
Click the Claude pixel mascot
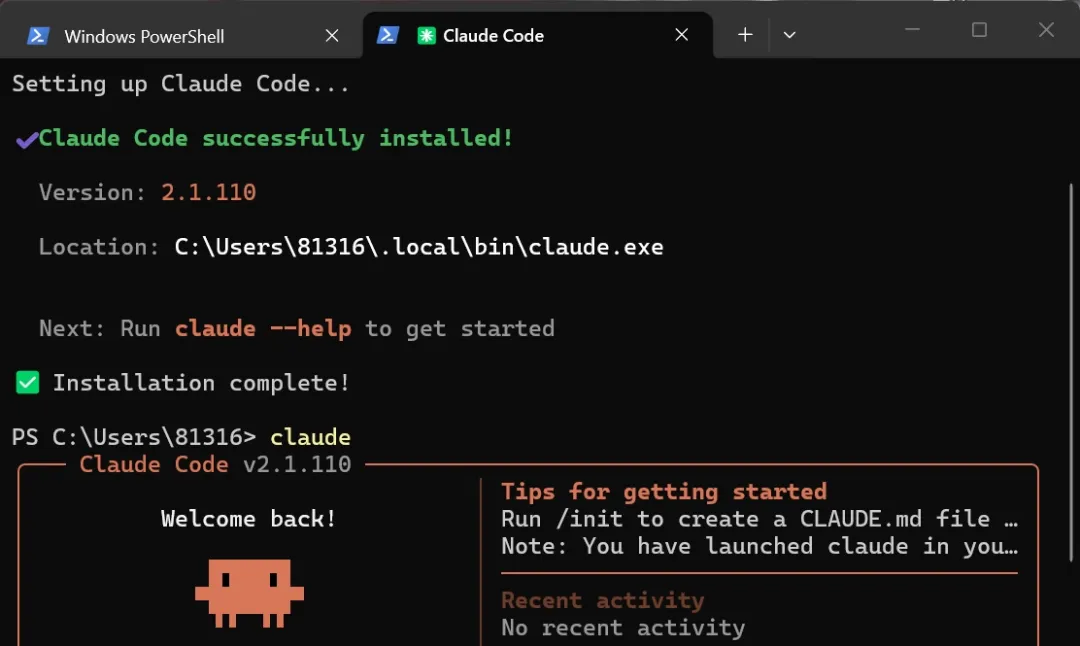(x=249, y=593)
